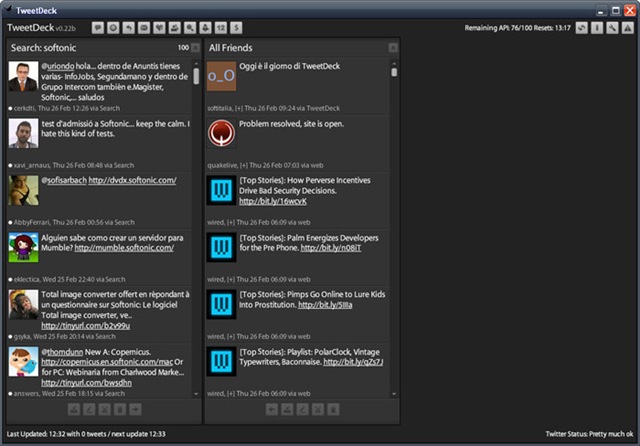Open the copernicus.en.softonic.com/mac link
This screenshot has height=446, width=640.
tap(107, 362)
